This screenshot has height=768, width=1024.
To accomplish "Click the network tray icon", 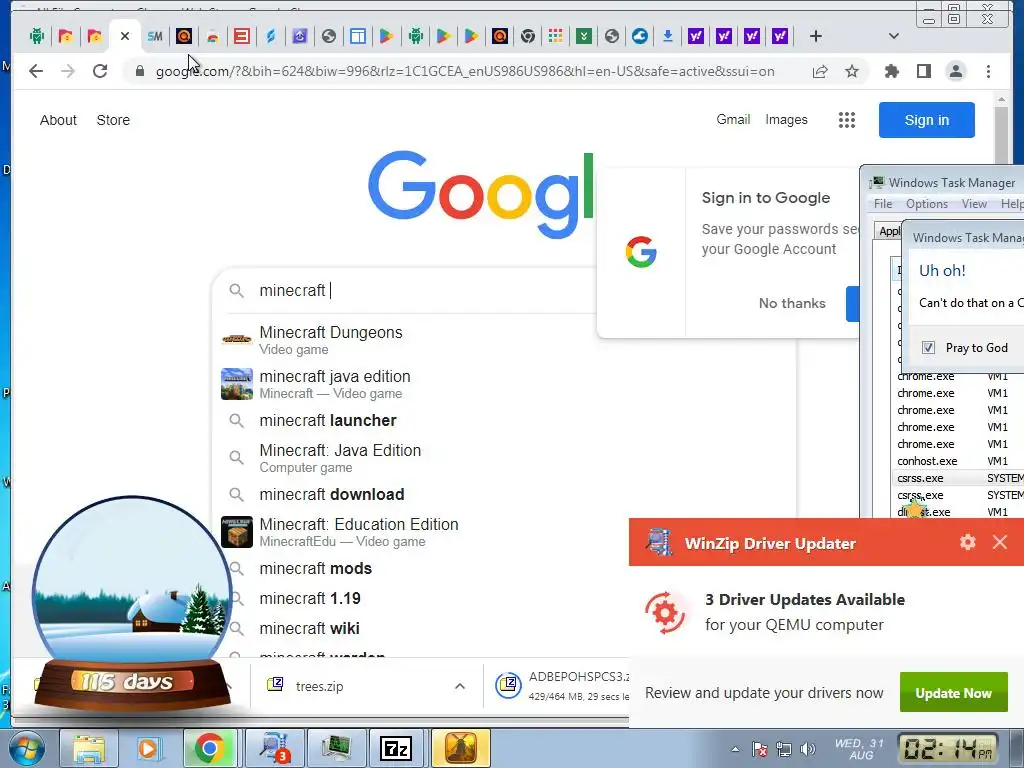I will [x=784, y=749].
